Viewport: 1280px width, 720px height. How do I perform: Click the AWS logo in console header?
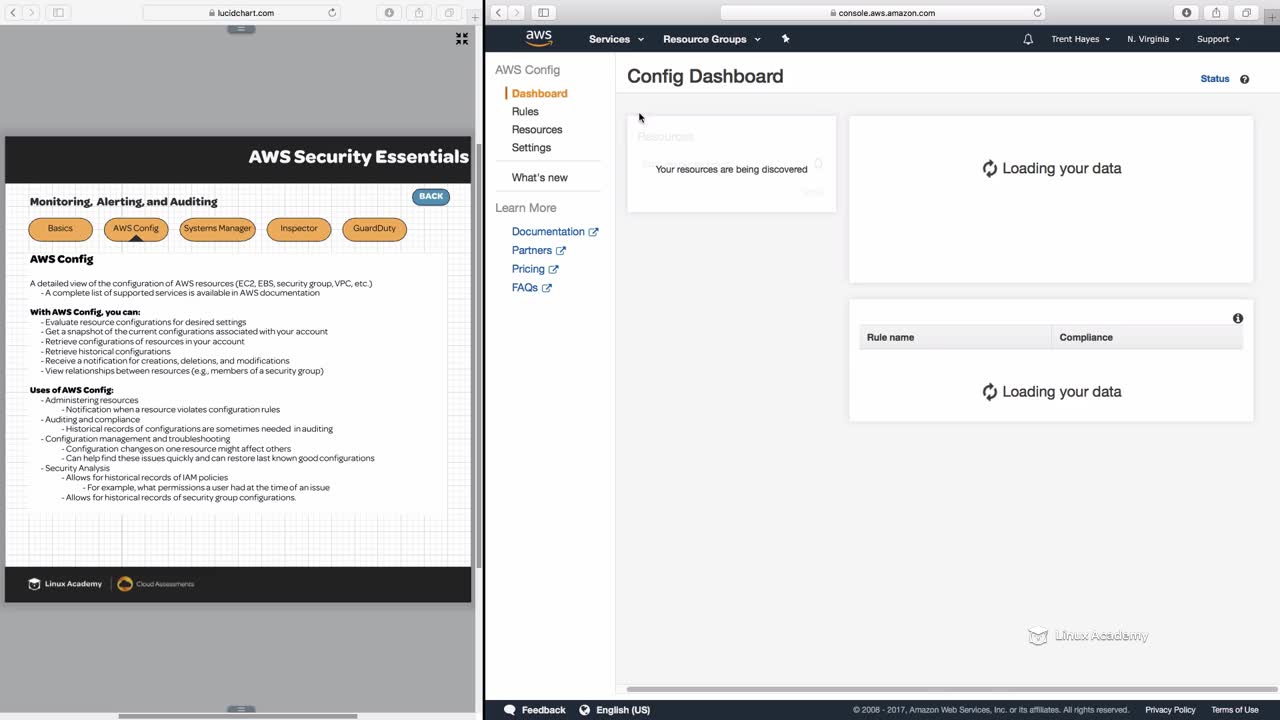(539, 38)
